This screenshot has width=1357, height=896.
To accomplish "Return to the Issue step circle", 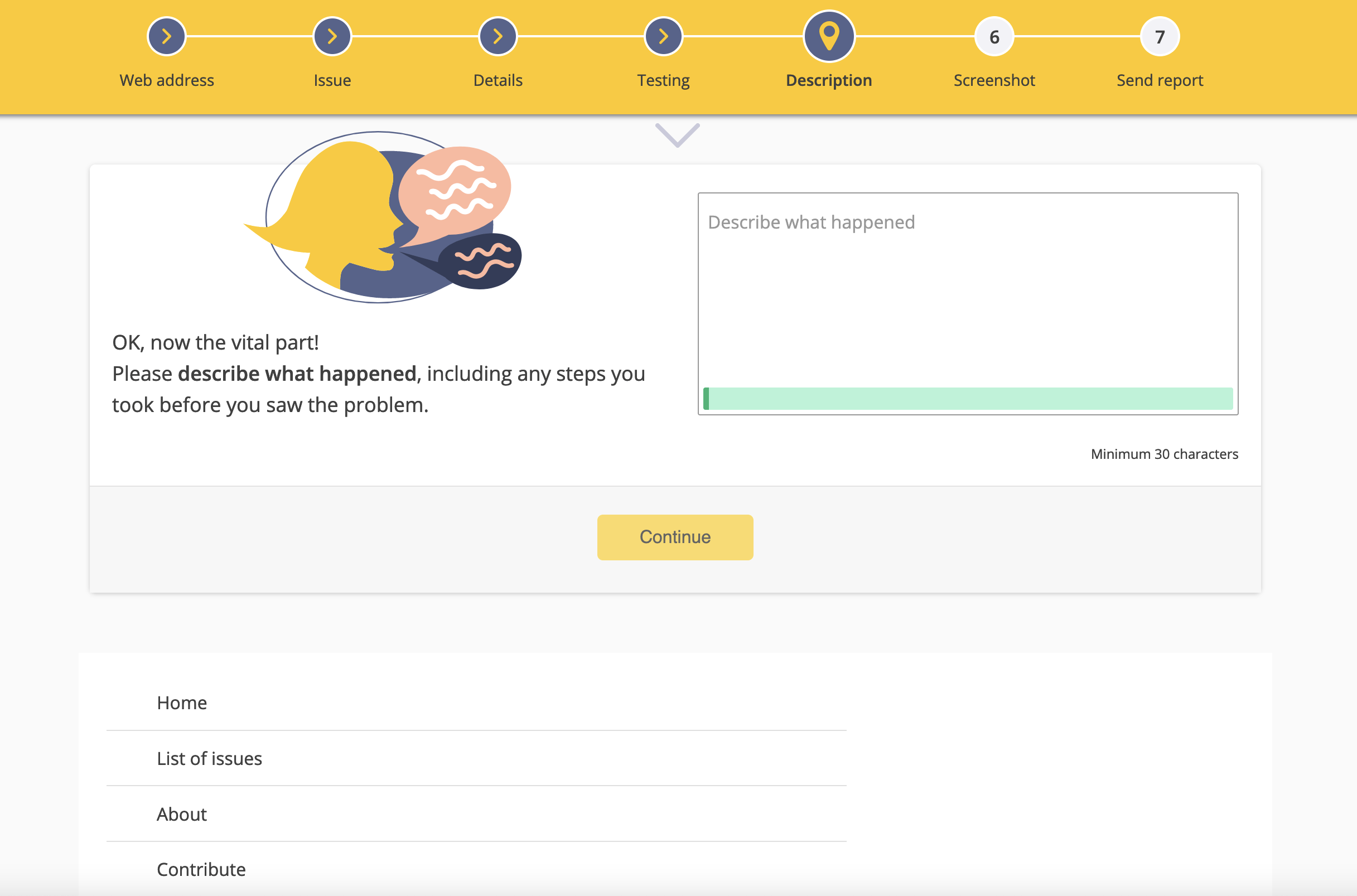I will [x=332, y=37].
